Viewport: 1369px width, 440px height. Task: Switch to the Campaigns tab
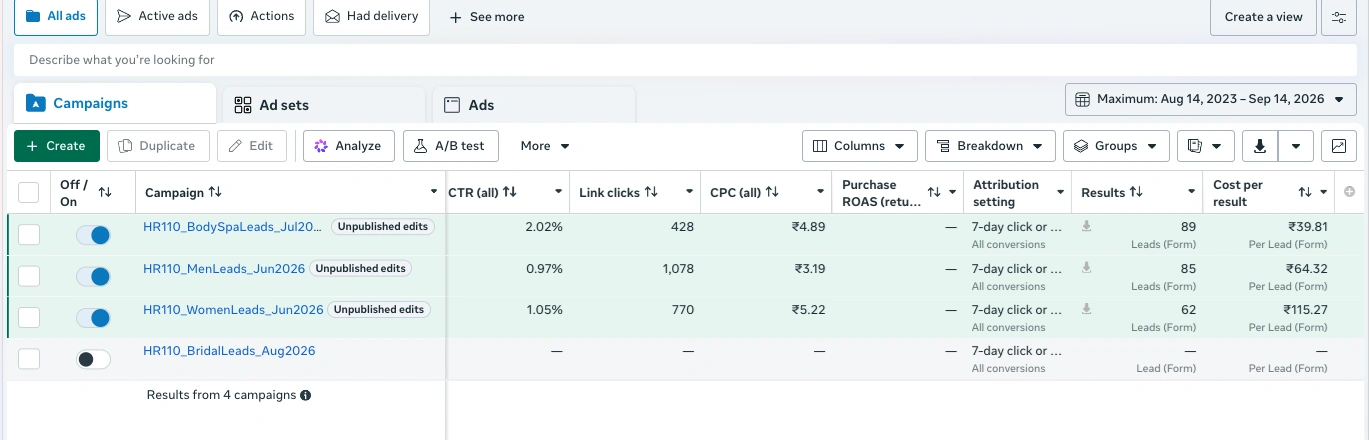[115, 103]
